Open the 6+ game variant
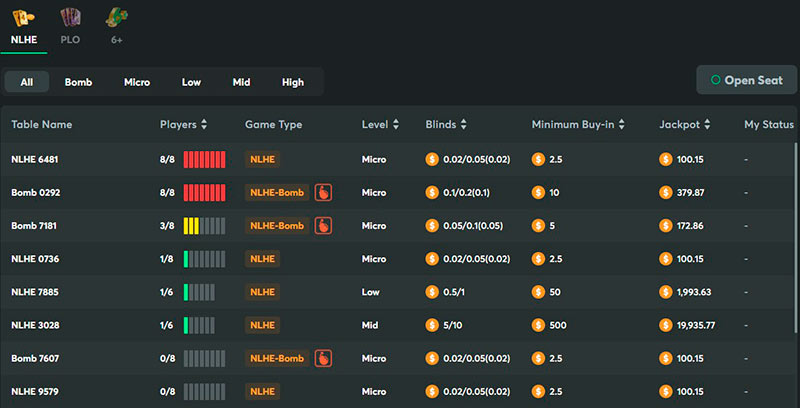The width and height of the screenshot is (800, 408). click(117, 17)
